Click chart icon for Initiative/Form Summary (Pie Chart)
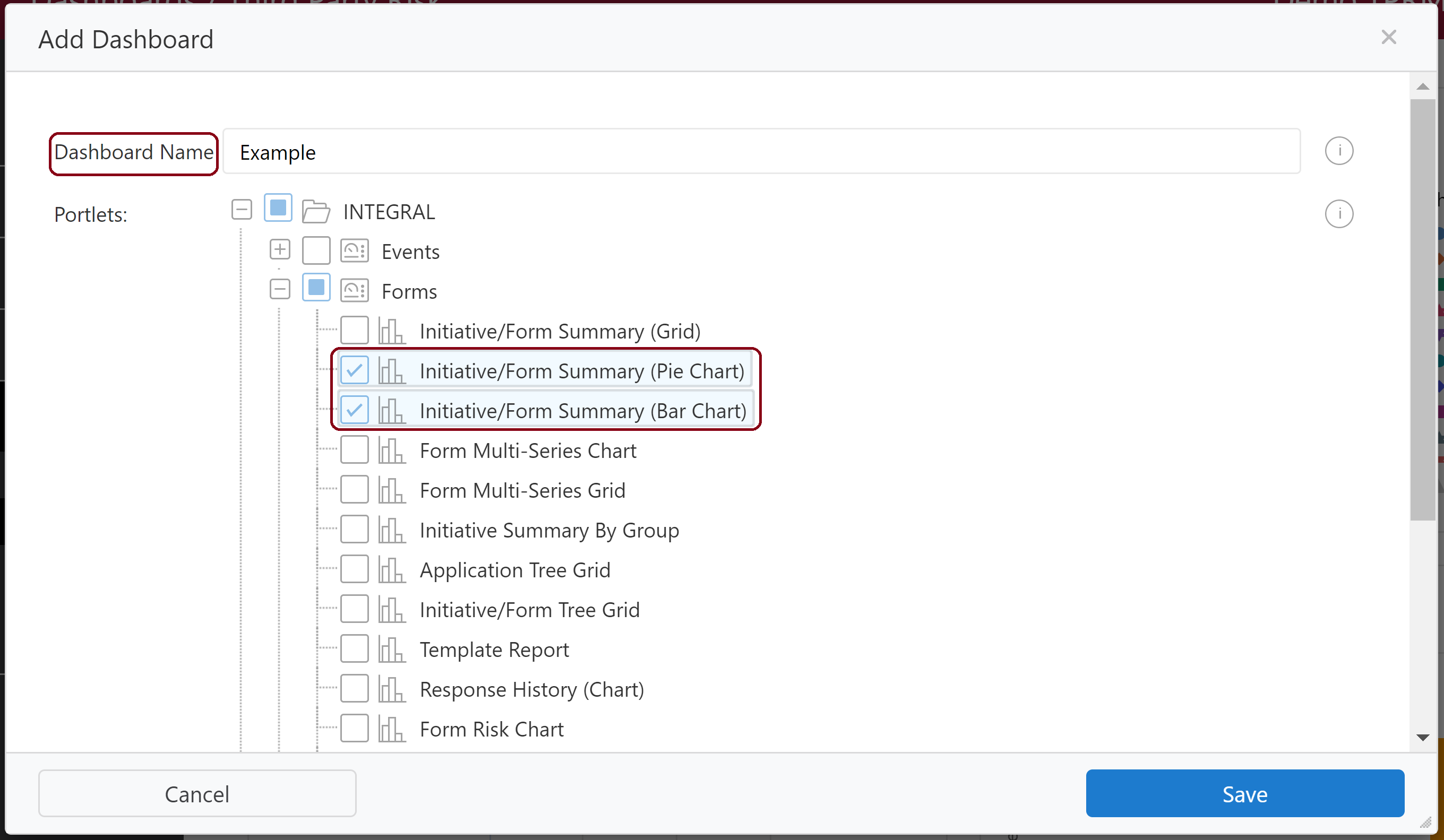Screen dimensions: 1444x840 pyautogui.click(x=392, y=370)
